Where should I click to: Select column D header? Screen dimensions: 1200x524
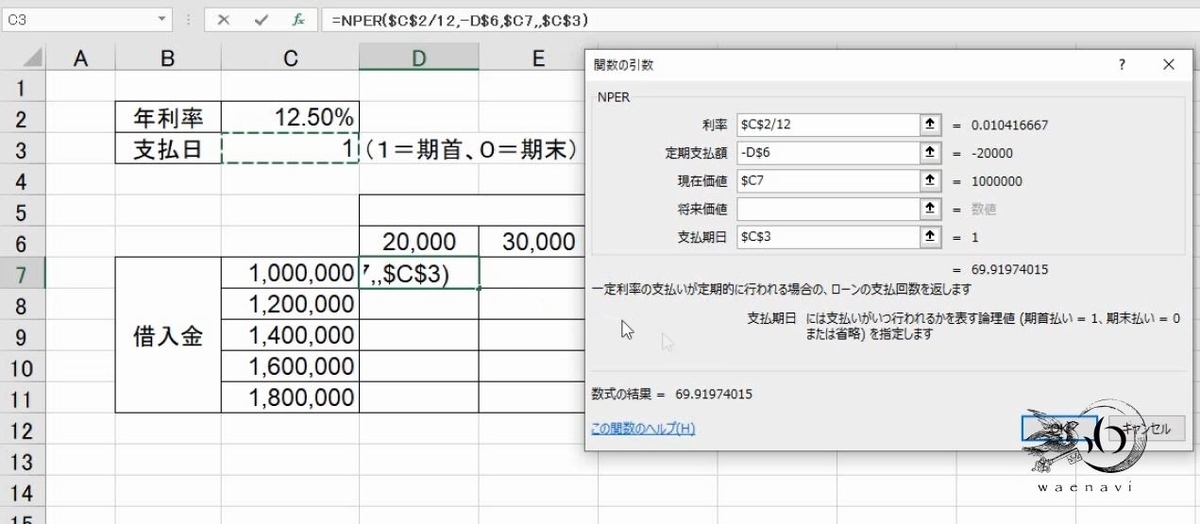[x=419, y=59]
